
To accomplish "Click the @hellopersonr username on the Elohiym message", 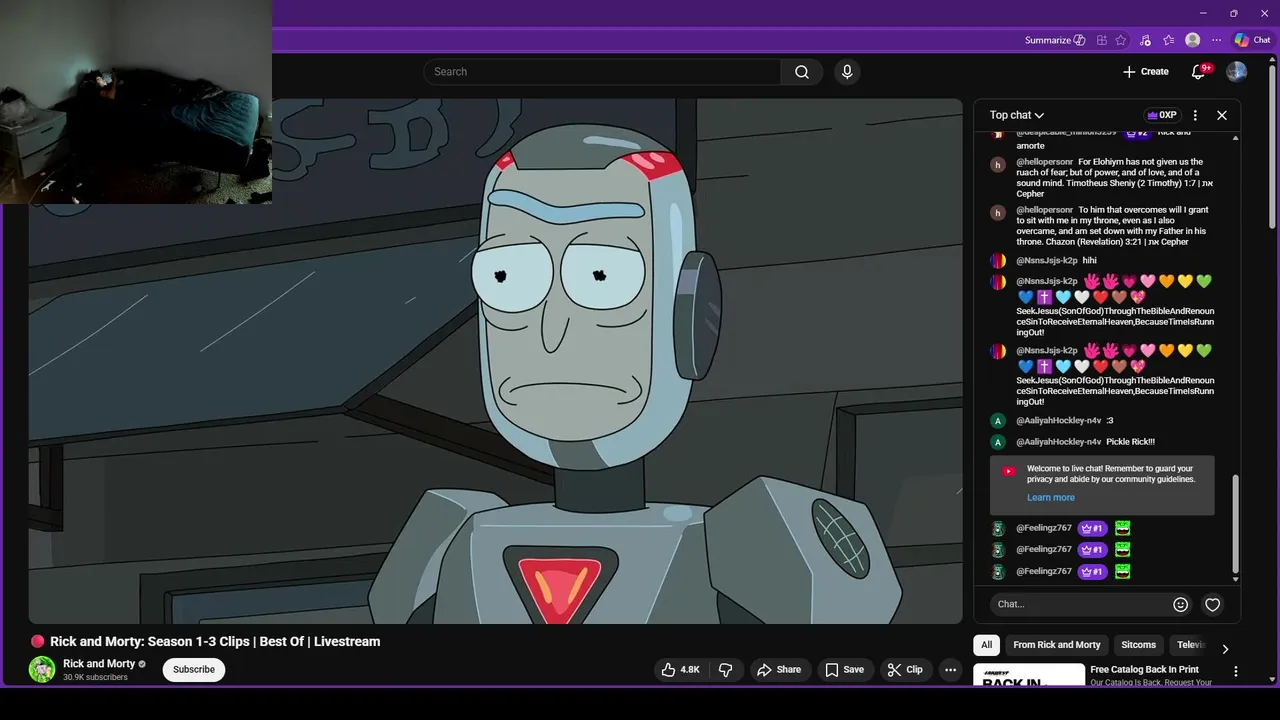I will point(1045,162).
